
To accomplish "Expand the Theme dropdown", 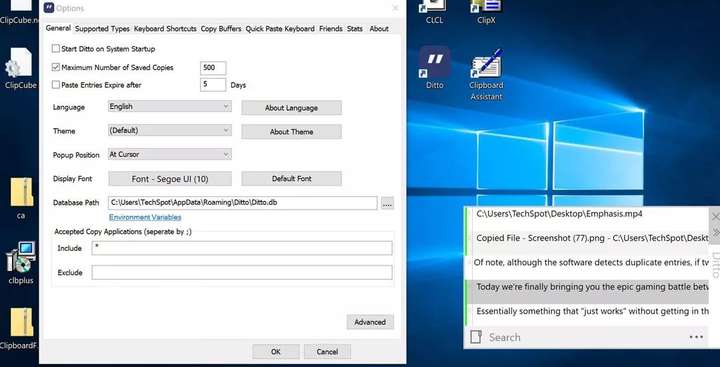I will (x=169, y=130).
